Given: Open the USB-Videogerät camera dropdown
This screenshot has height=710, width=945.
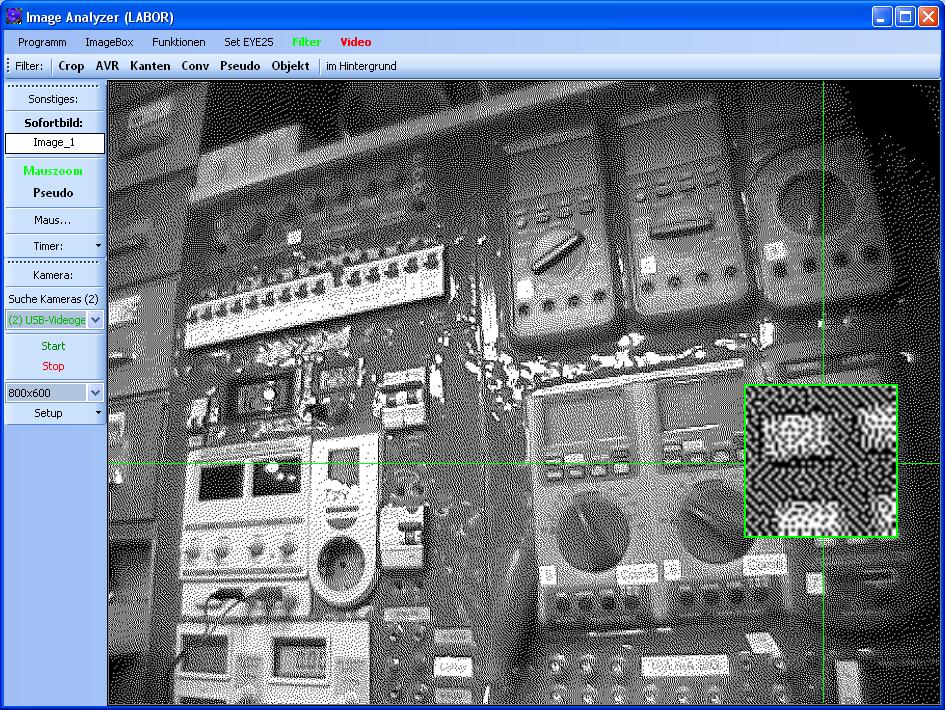Looking at the screenshot, I should click(96, 320).
